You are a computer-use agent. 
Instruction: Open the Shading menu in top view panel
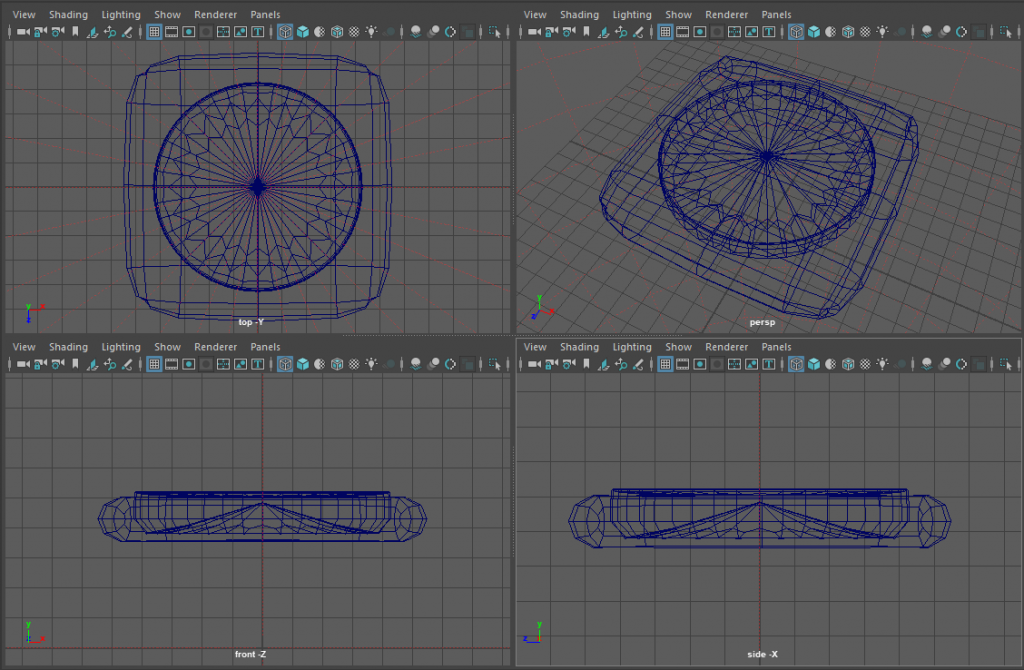click(x=68, y=15)
